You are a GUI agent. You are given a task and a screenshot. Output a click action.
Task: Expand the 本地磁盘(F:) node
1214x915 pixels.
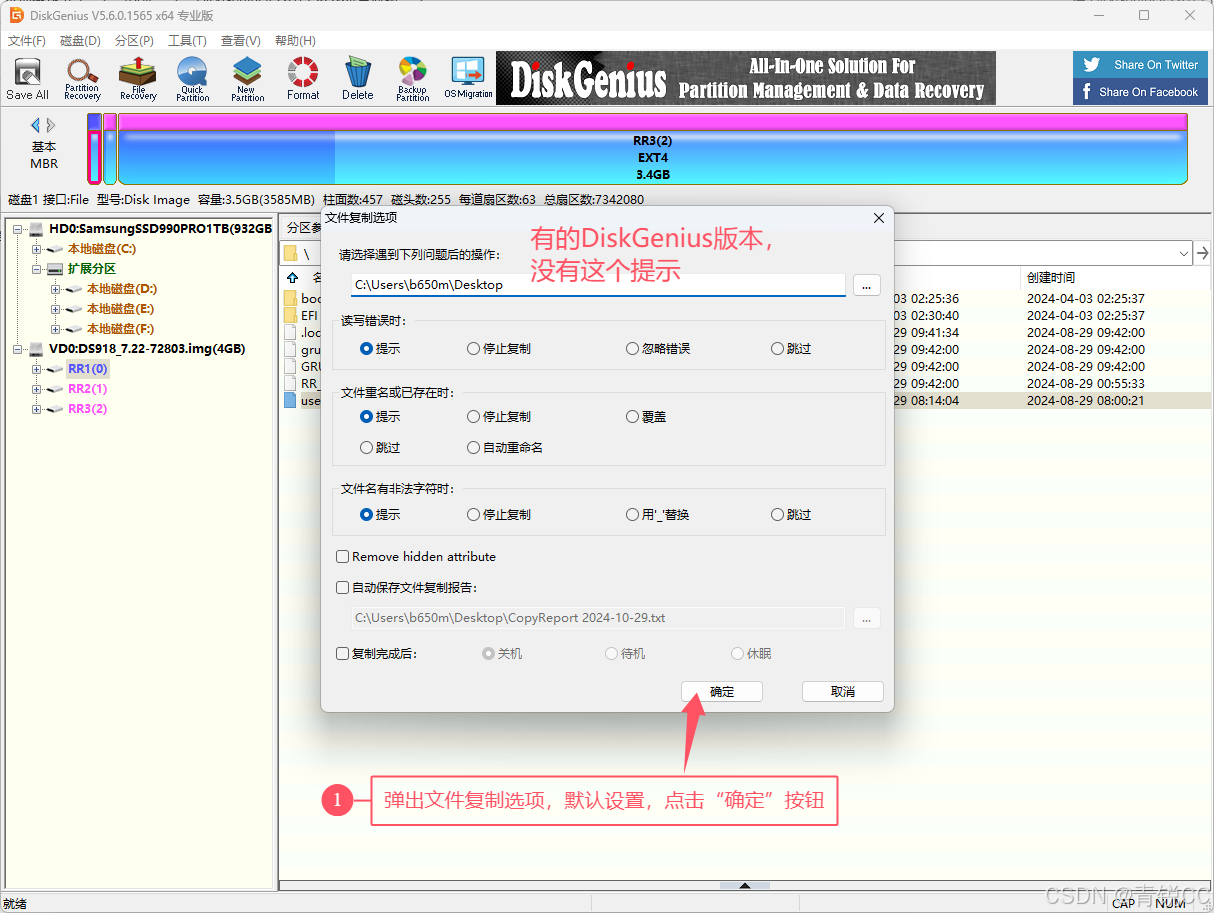click(56, 329)
